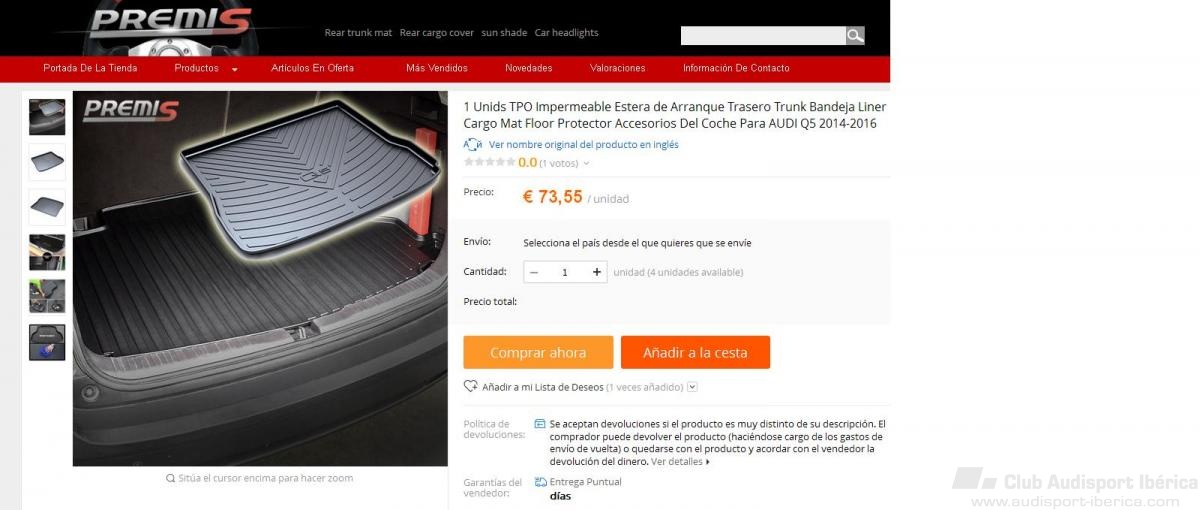The height and width of the screenshot is (510, 1200).
Task: Click the minus quantity button
Action: [x=534, y=272]
